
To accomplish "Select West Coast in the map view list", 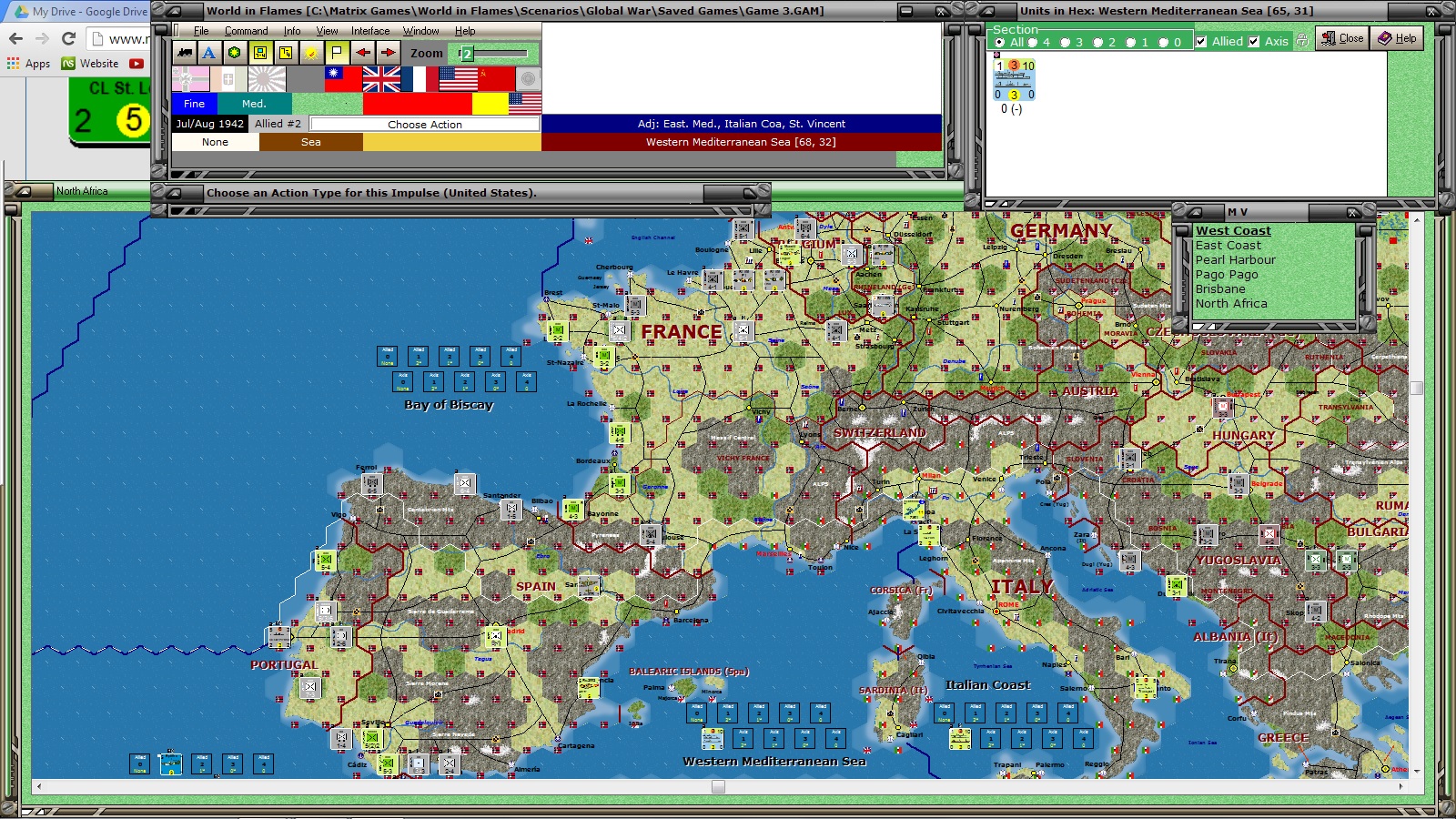I will pos(1233,231).
